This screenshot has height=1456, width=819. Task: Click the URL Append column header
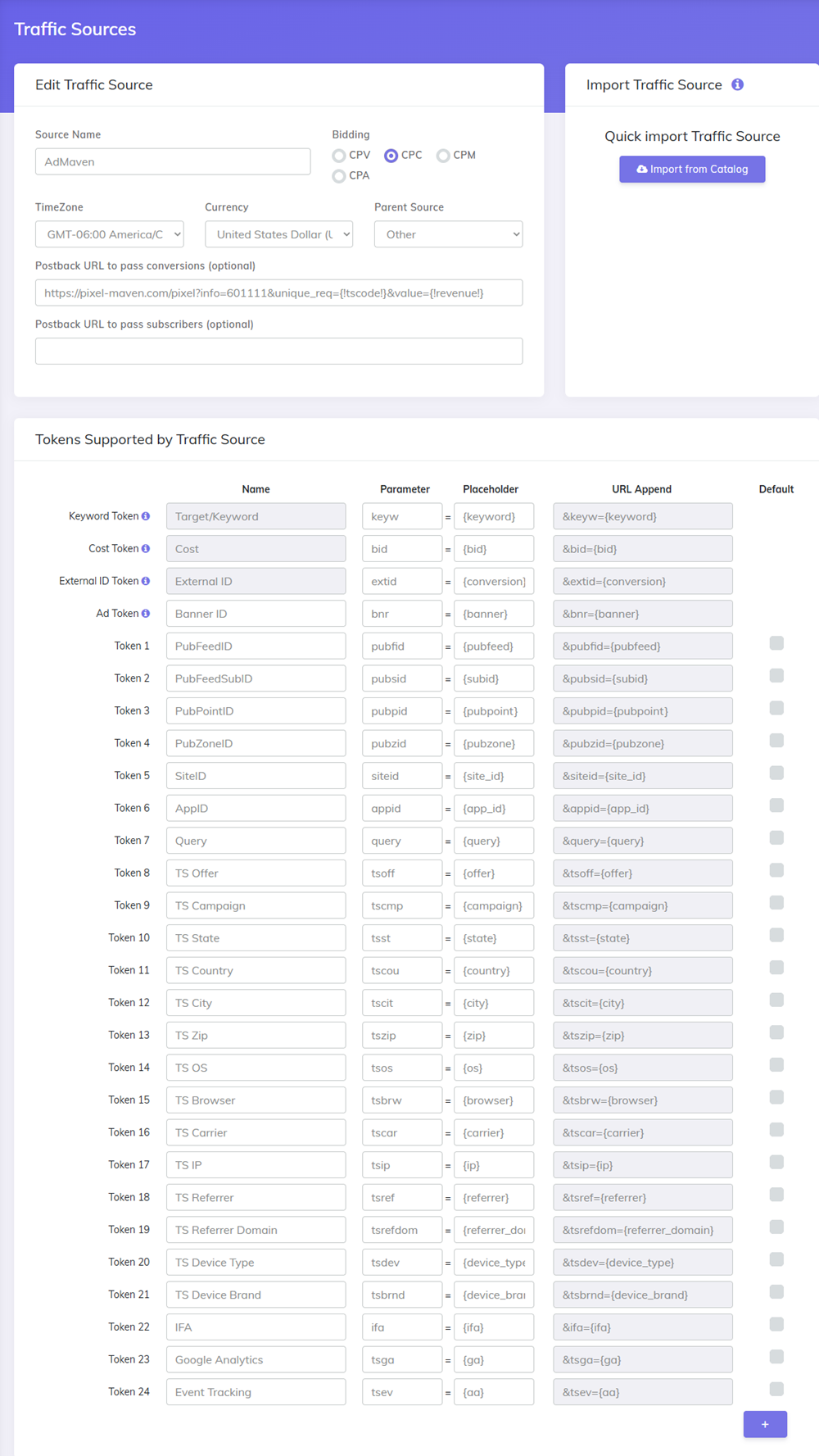[x=641, y=489]
